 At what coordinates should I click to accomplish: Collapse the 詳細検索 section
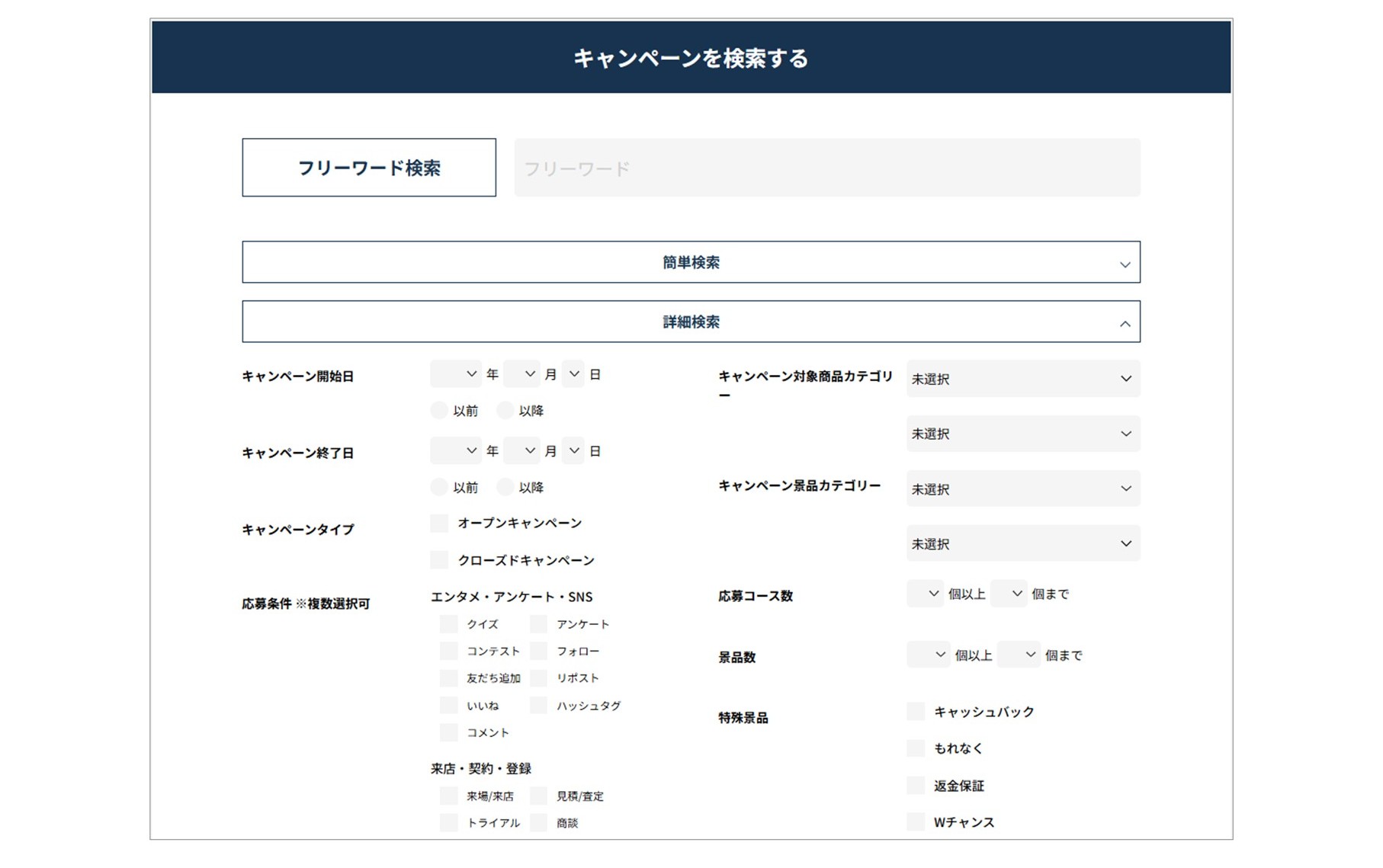click(x=691, y=321)
